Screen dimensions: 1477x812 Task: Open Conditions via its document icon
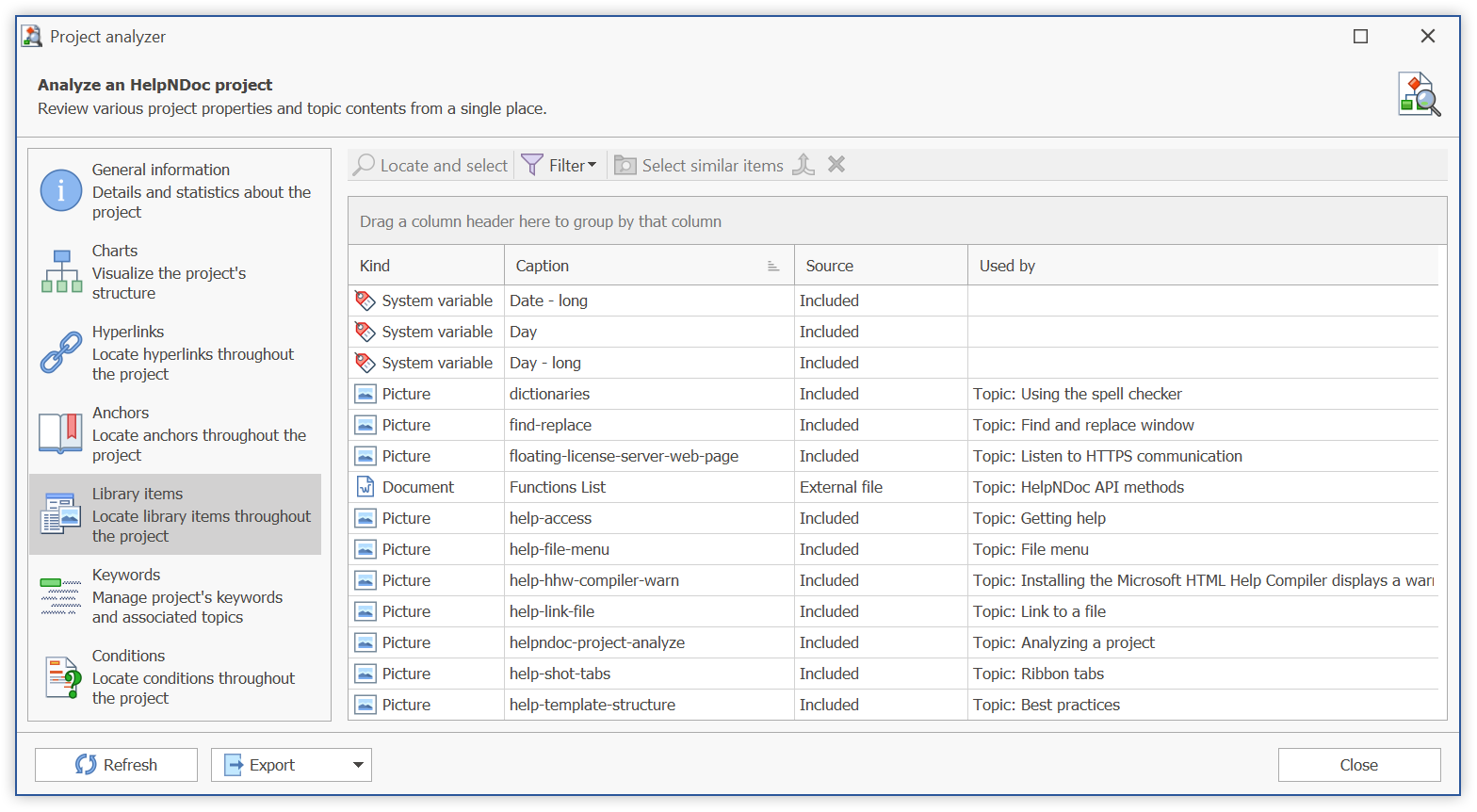click(x=63, y=676)
